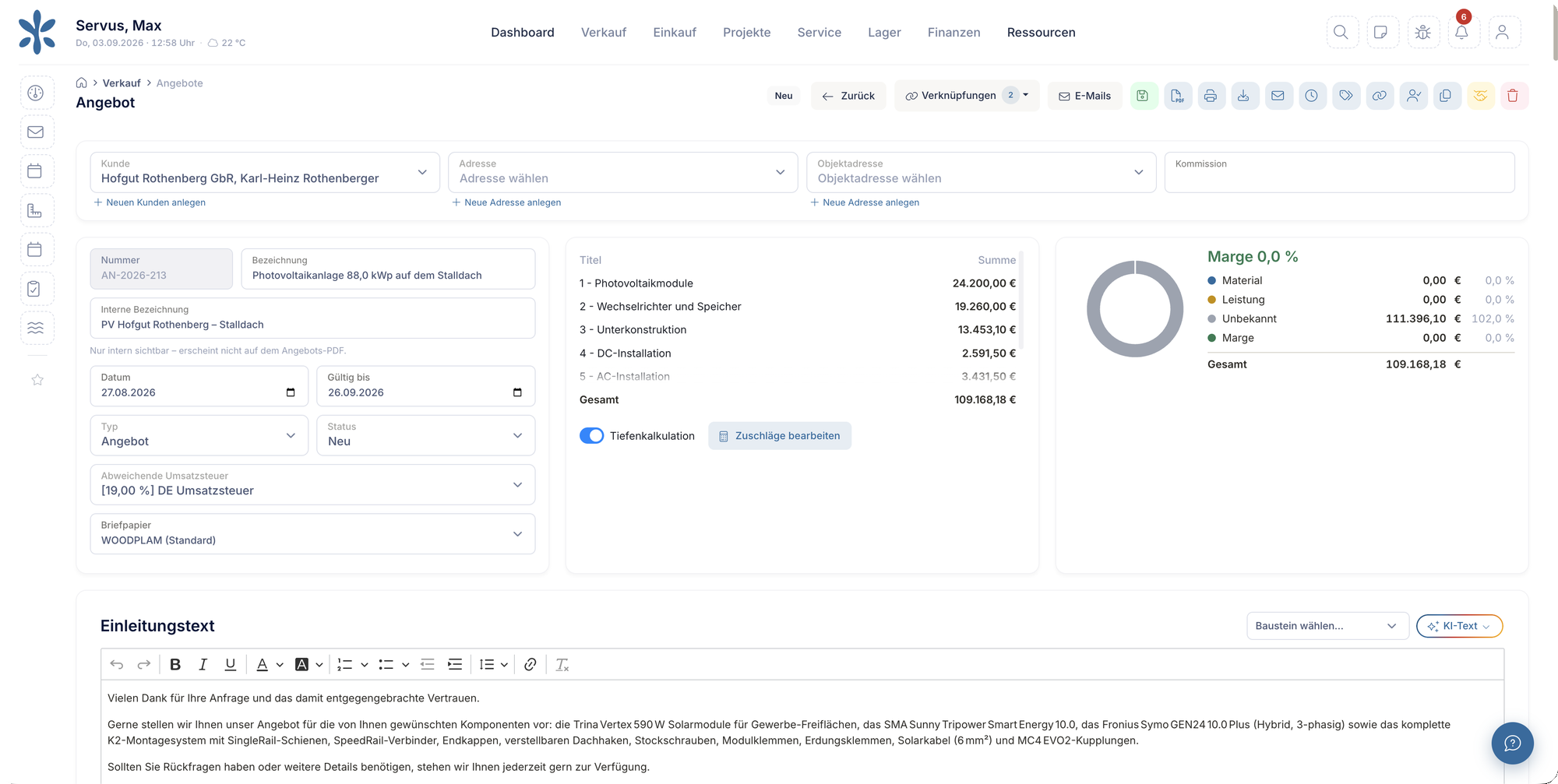The height and width of the screenshot is (784, 1558).
Task: Toggle underline formatting in the editor
Action: click(x=231, y=664)
